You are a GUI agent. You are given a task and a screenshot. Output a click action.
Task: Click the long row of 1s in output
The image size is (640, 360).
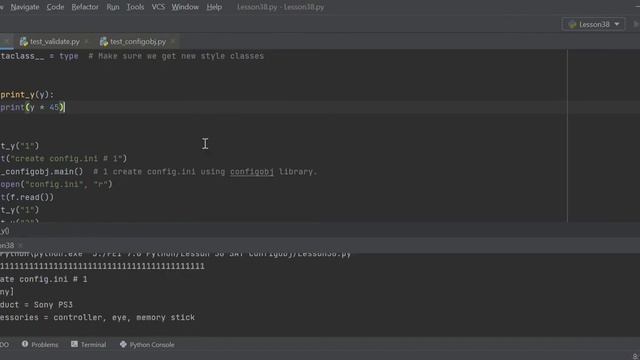pyautogui.click(x=102, y=267)
